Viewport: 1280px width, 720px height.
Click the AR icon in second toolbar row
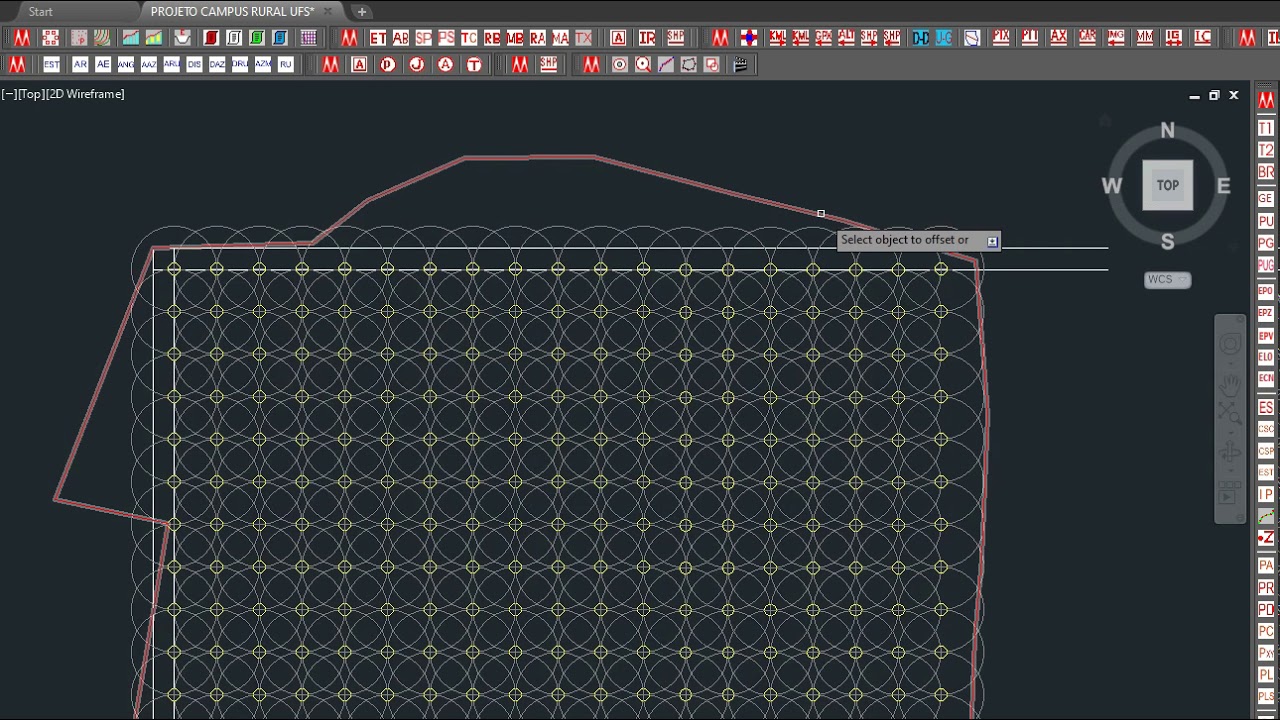pos(80,64)
